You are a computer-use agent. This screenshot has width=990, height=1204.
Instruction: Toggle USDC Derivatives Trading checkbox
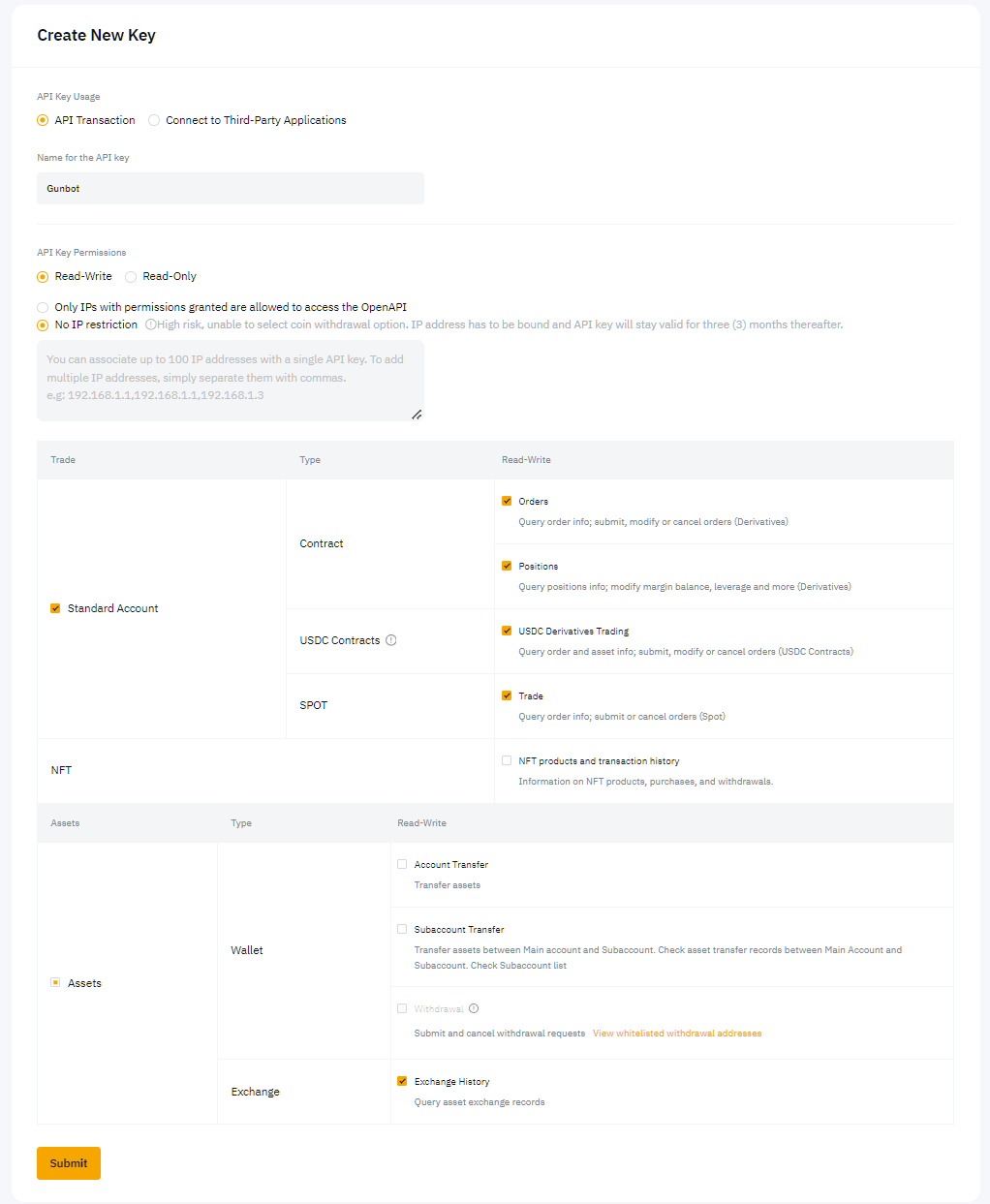[x=507, y=631]
